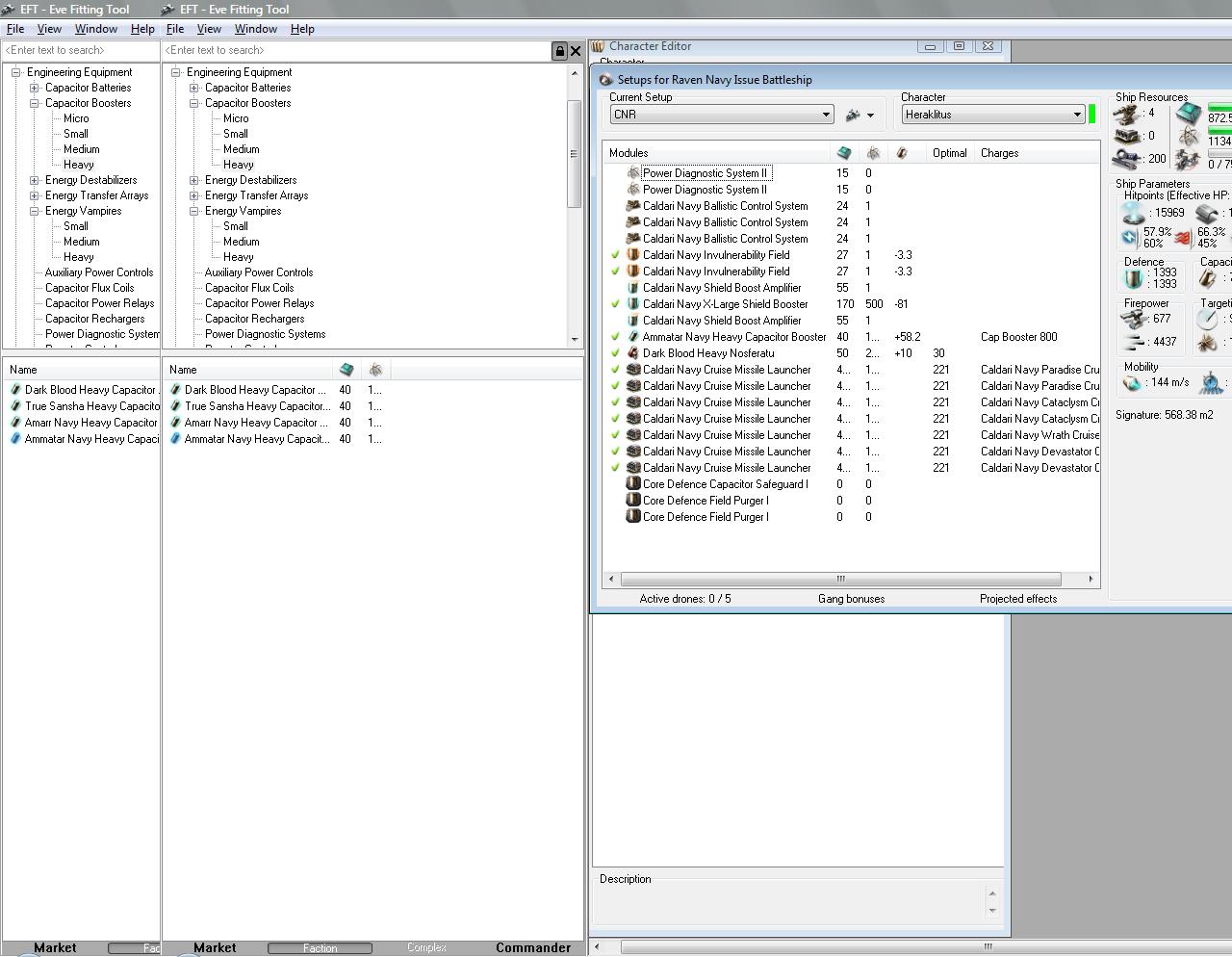Click the launcher hardpoints icon in Ship Resources
This screenshot has height=957, width=1232.
[1128, 136]
